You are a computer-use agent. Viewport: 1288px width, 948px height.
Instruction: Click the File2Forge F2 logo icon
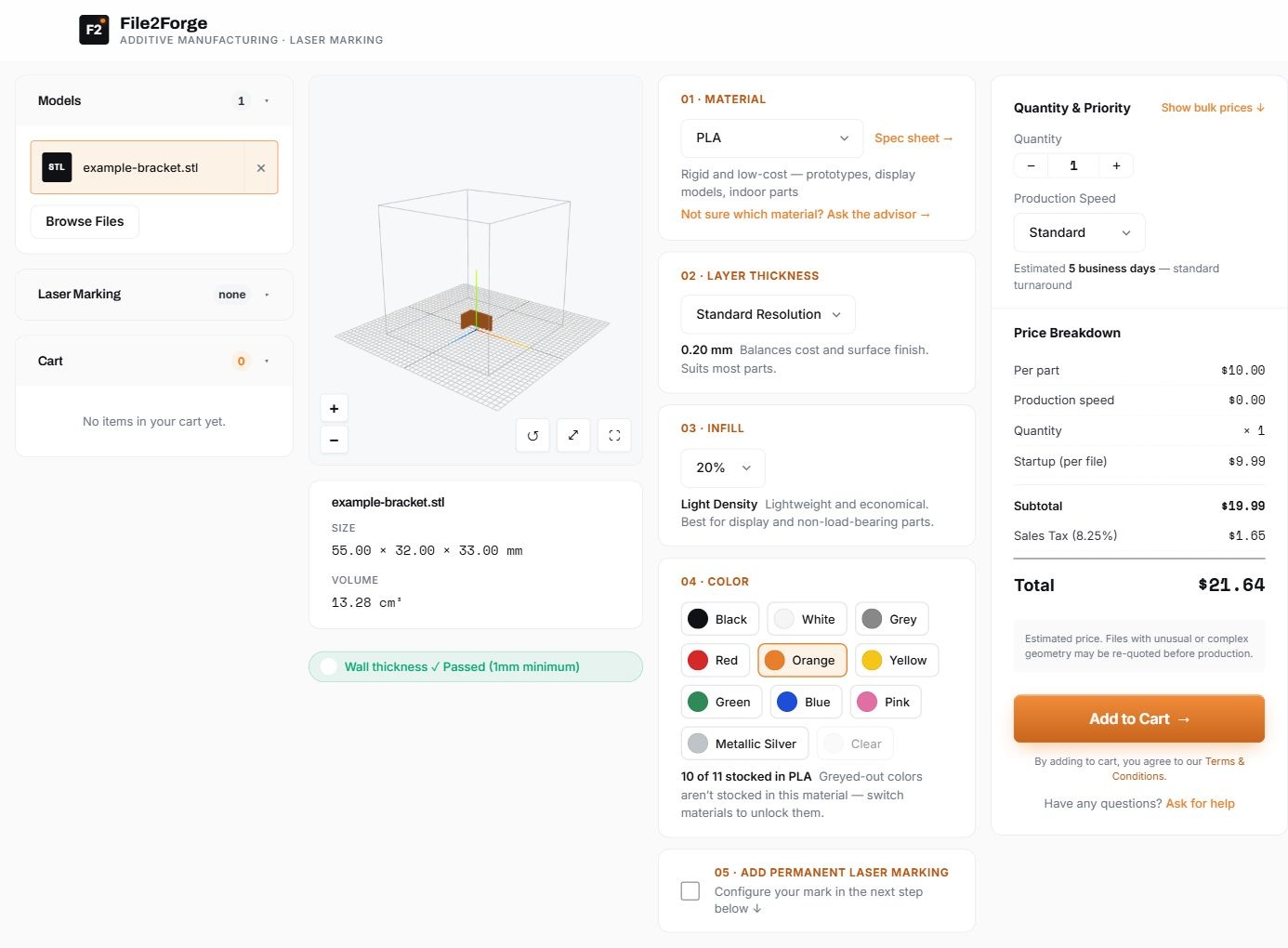point(94,30)
